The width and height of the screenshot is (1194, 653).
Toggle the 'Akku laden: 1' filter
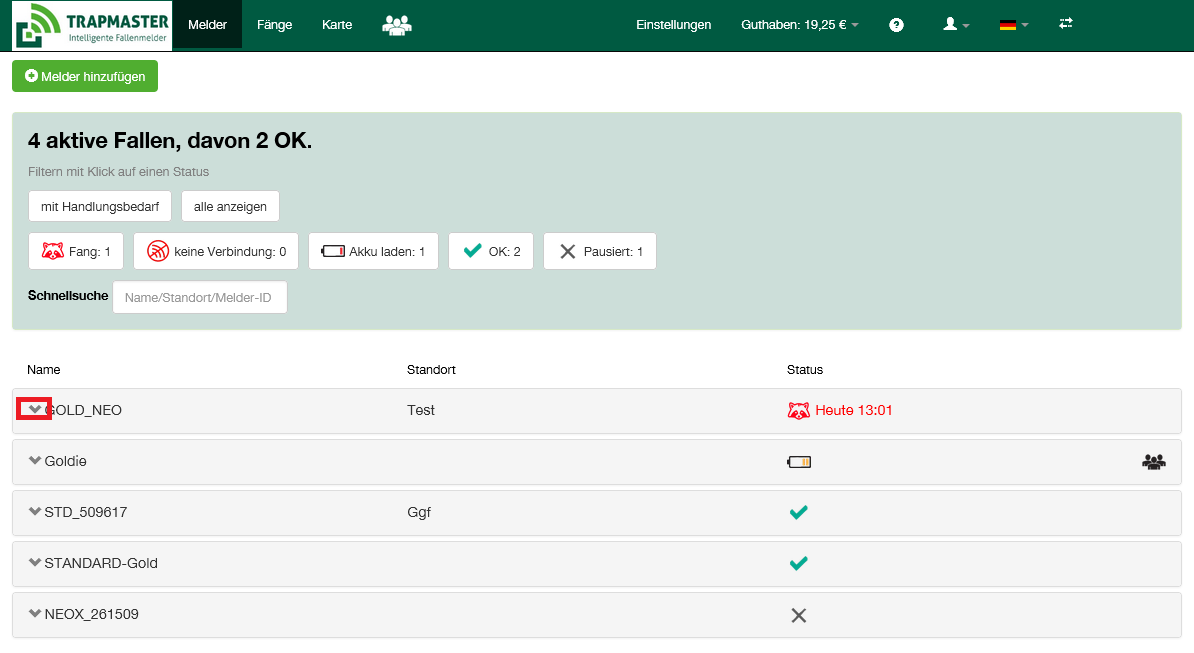373,252
